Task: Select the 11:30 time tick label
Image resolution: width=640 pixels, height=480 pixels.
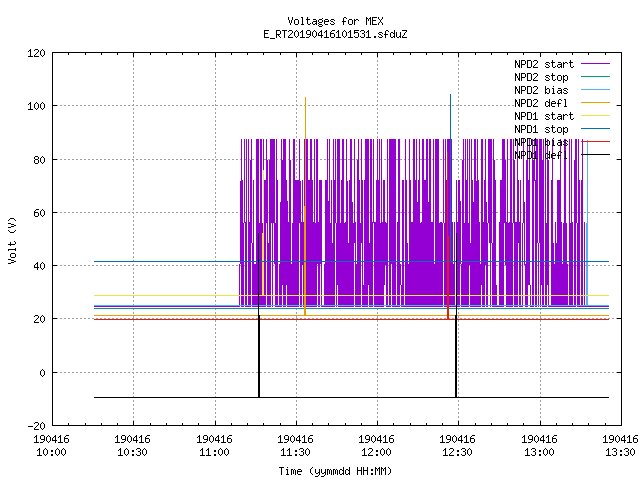Action: click(x=296, y=446)
